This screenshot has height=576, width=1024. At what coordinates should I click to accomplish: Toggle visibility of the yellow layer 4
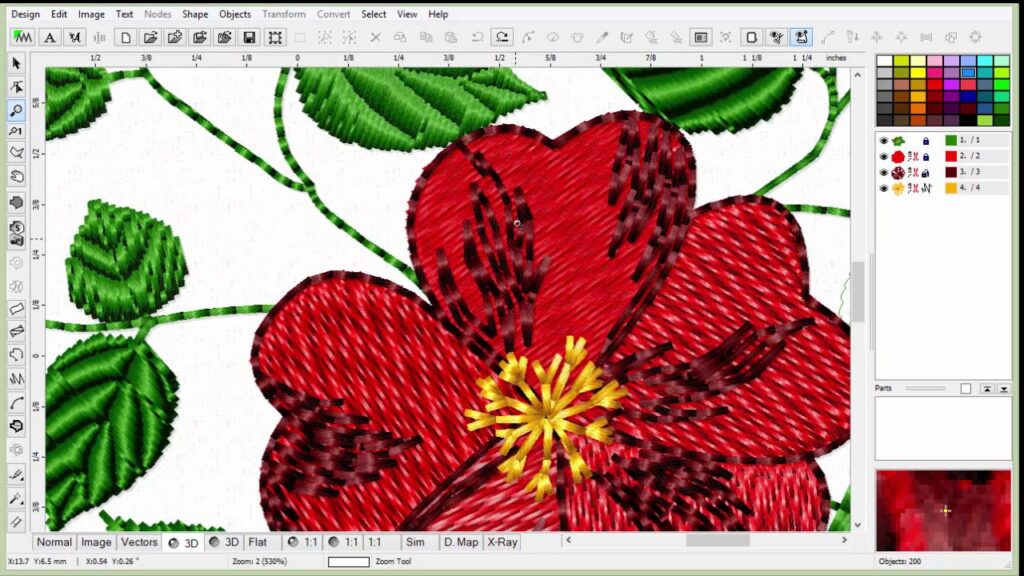click(884, 188)
